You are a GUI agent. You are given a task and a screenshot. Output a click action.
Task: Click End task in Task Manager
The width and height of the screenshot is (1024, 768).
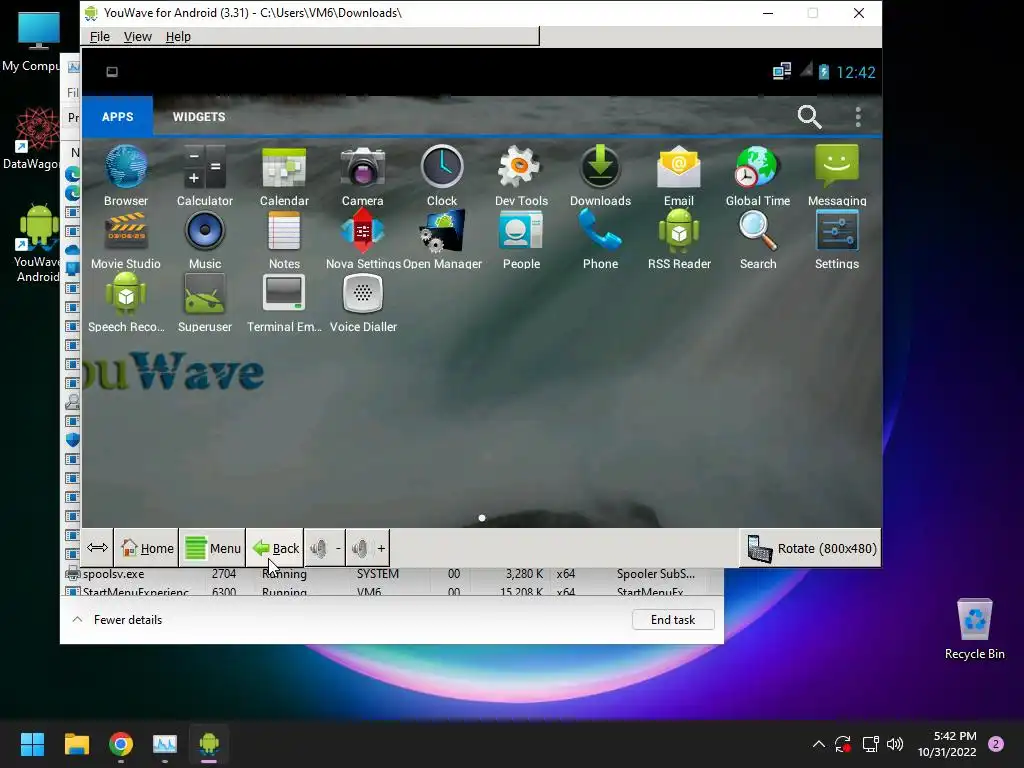[673, 620]
